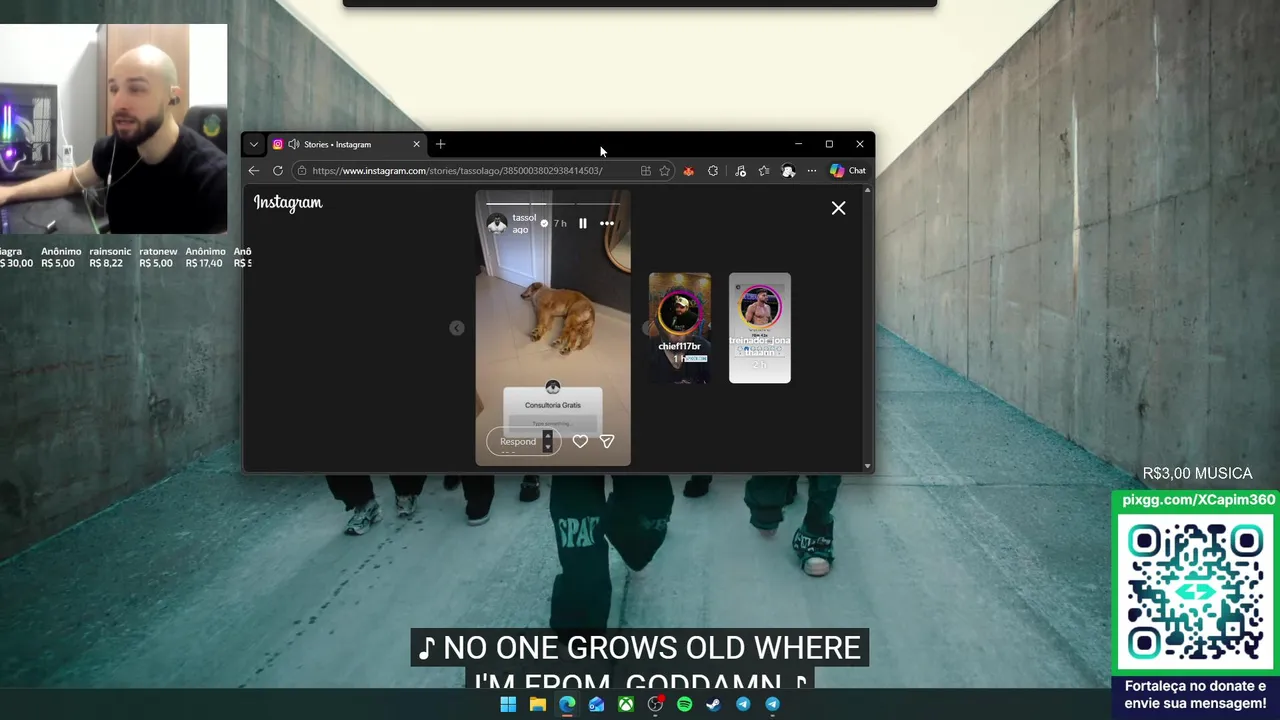1280x720 pixels.
Task: Go to the previous story with left arrow
Action: point(457,328)
